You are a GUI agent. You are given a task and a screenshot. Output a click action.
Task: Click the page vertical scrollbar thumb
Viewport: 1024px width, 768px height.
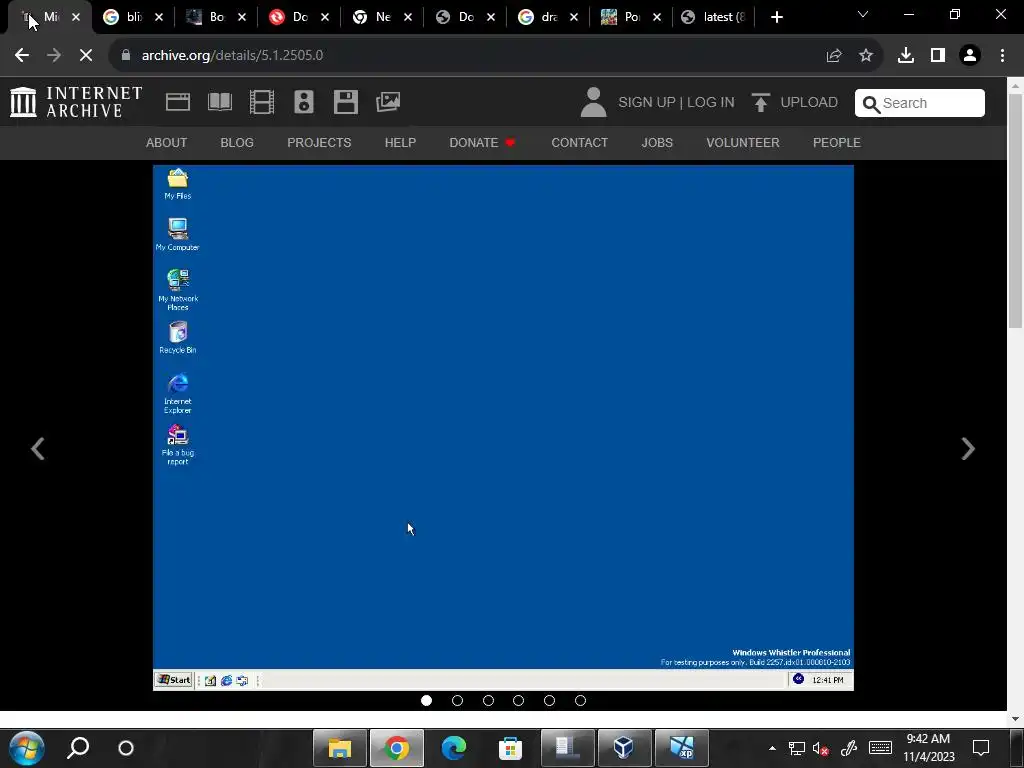point(1015,210)
